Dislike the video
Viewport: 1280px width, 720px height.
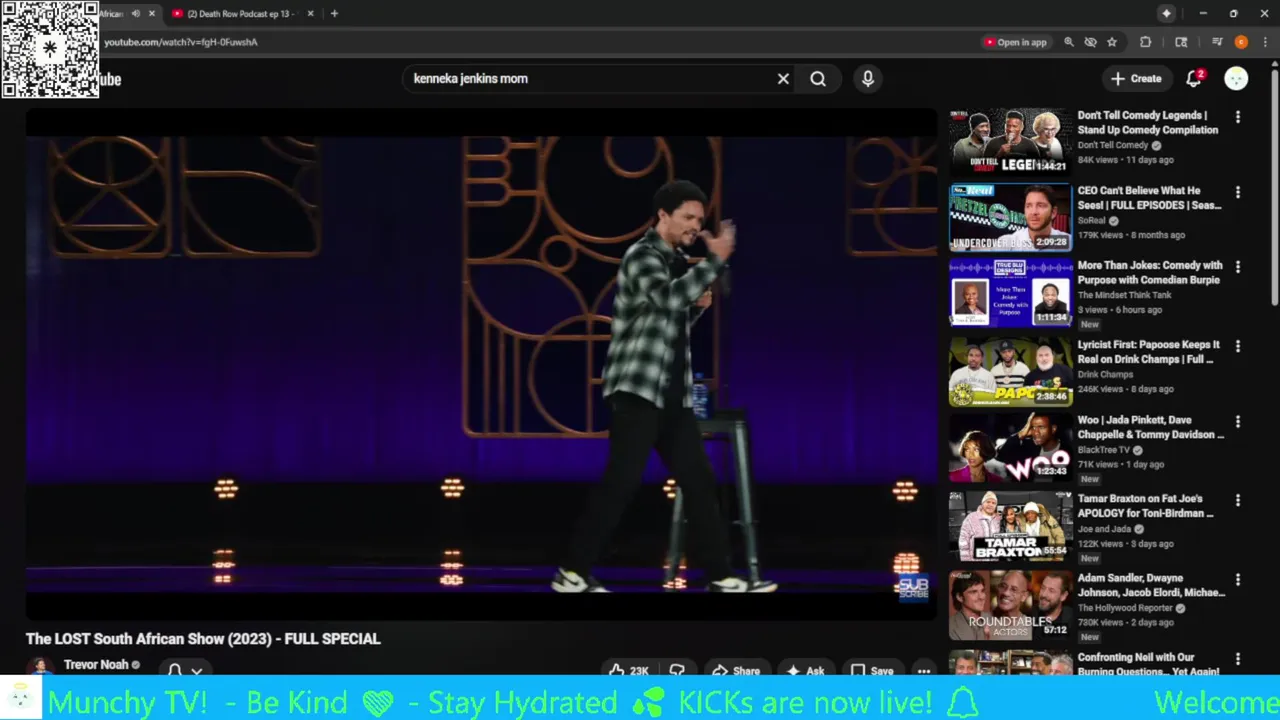(677, 671)
